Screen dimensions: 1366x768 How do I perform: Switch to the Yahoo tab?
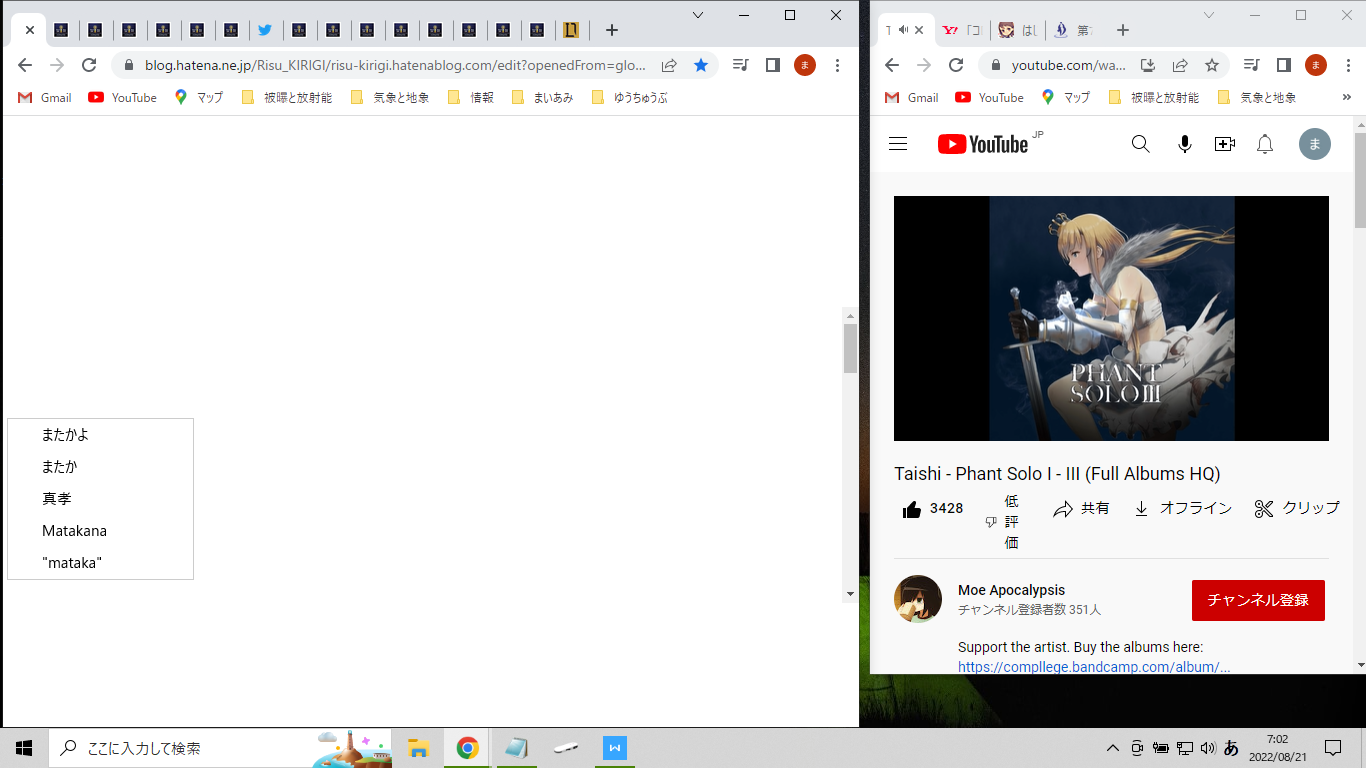960,30
